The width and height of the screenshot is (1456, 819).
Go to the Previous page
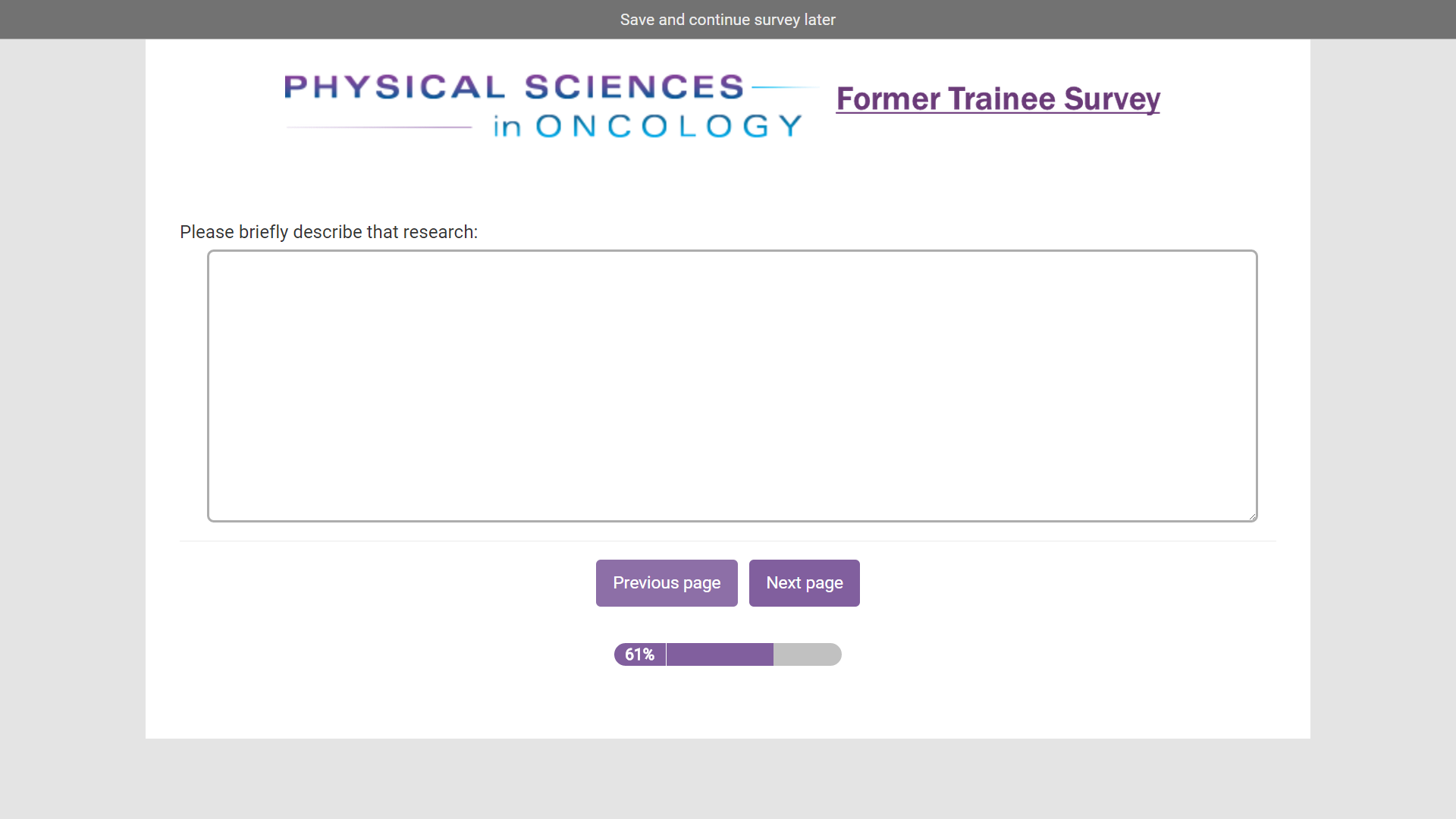[667, 583]
